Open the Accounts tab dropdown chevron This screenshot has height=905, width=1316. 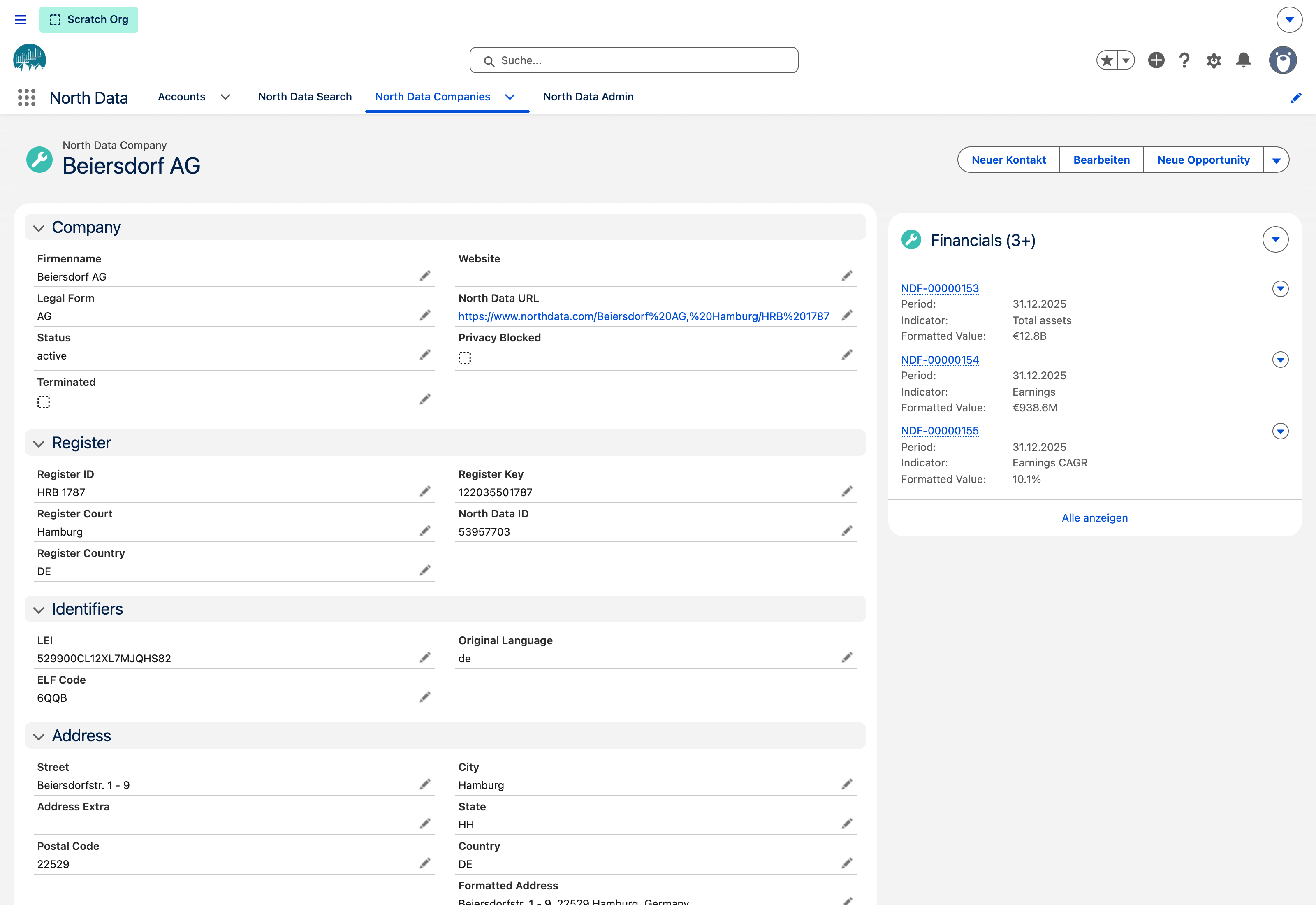coord(225,97)
